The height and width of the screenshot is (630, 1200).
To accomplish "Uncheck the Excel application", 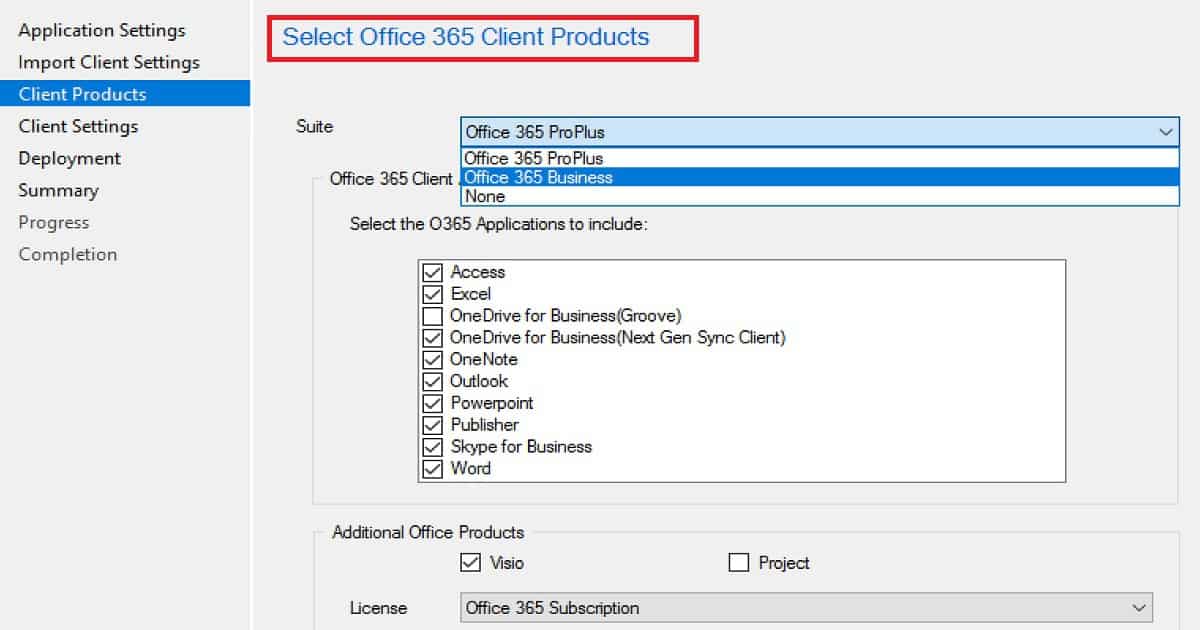I will coord(433,294).
